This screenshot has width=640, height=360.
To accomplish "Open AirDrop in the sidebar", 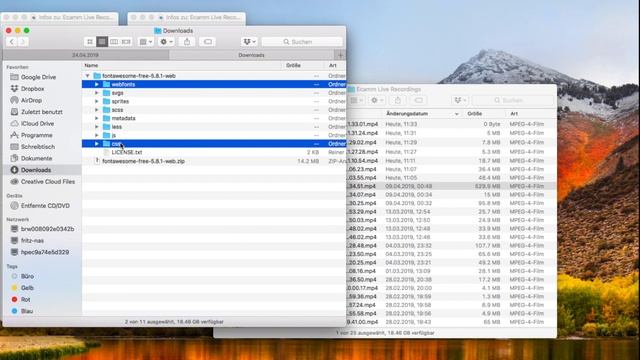I will click(31, 100).
